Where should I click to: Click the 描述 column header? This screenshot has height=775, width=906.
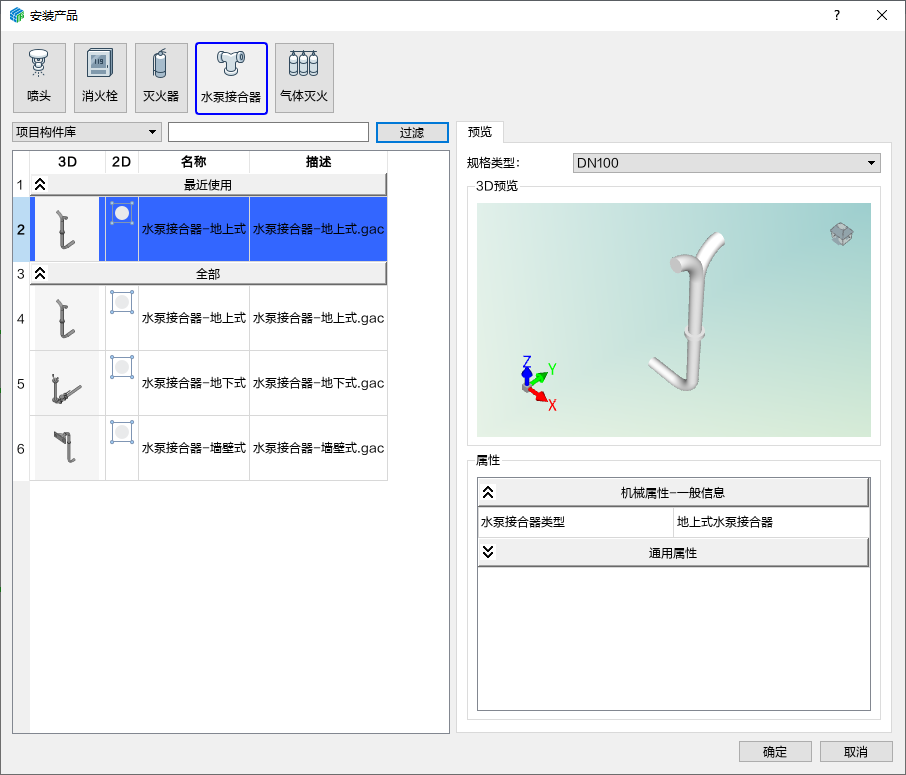pyautogui.click(x=318, y=162)
